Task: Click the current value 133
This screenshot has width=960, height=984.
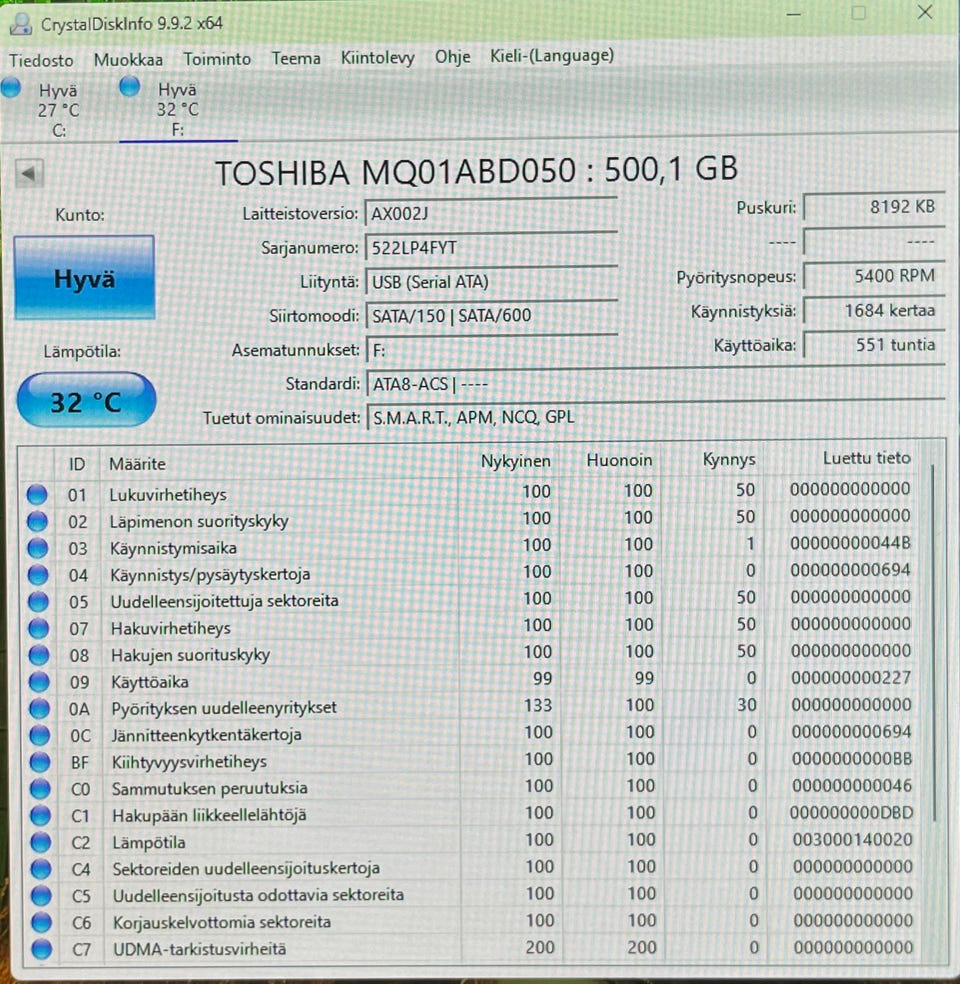Action: (x=538, y=705)
